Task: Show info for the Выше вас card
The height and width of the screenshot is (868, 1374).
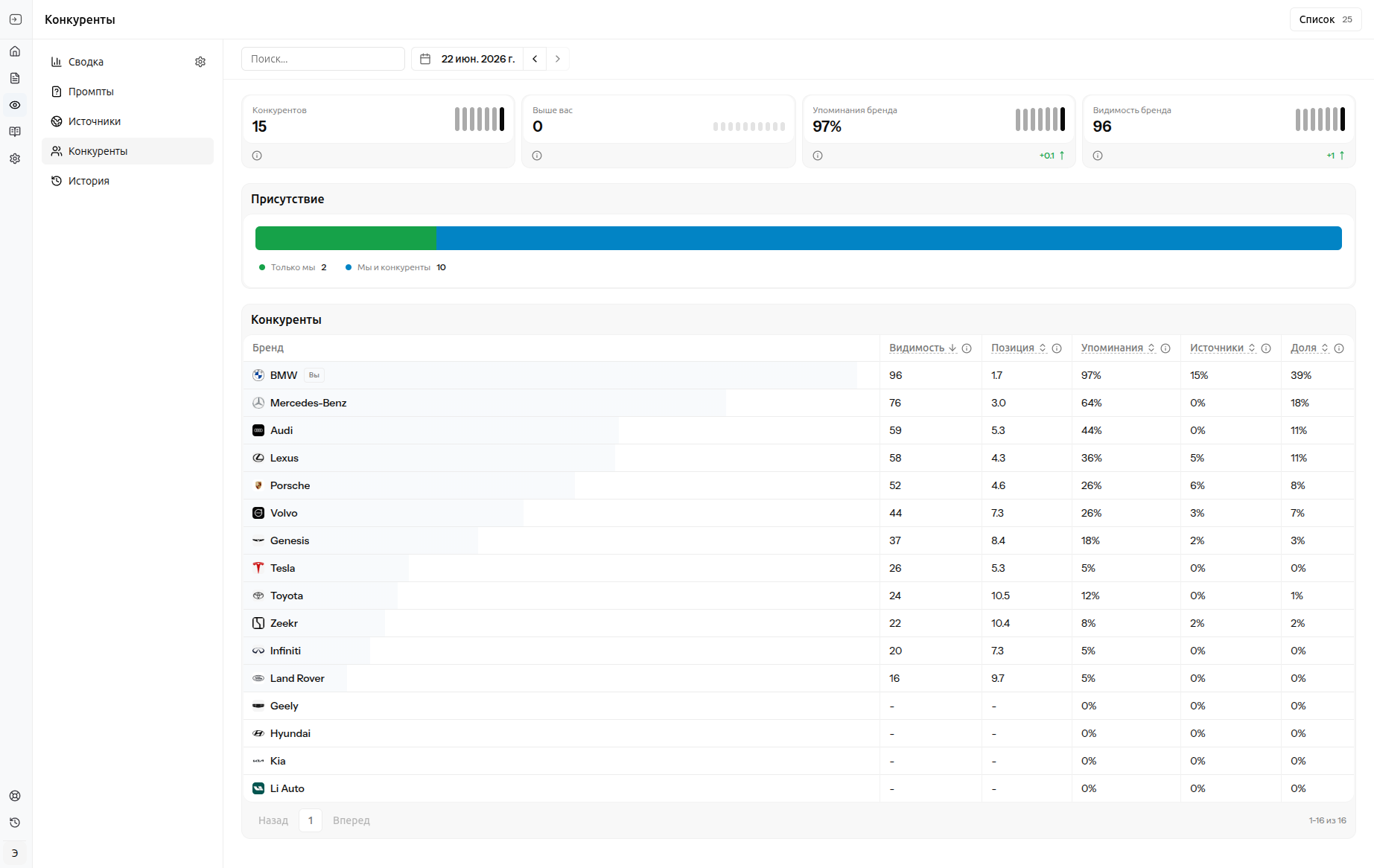Action: (x=537, y=156)
